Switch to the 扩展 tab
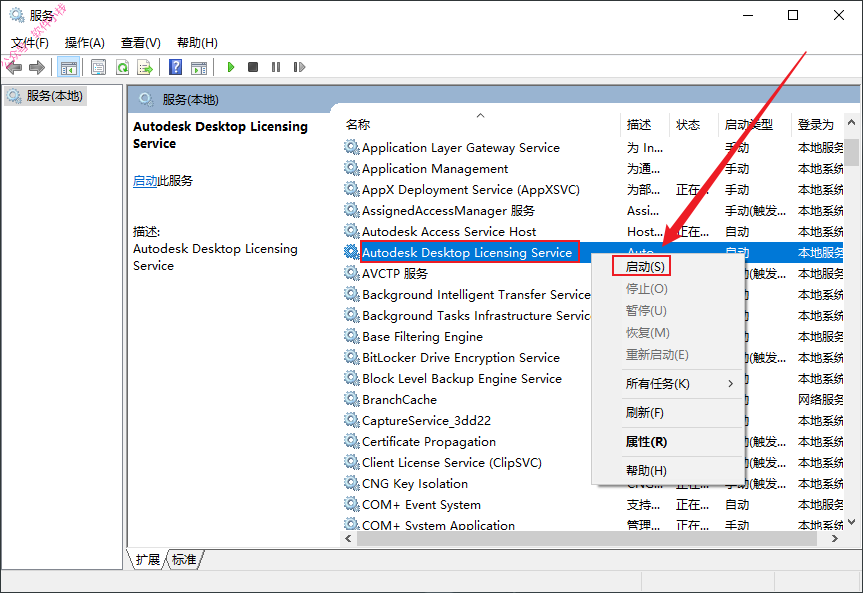The height and width of the screenshot is (593, 863). coord(147,559)
